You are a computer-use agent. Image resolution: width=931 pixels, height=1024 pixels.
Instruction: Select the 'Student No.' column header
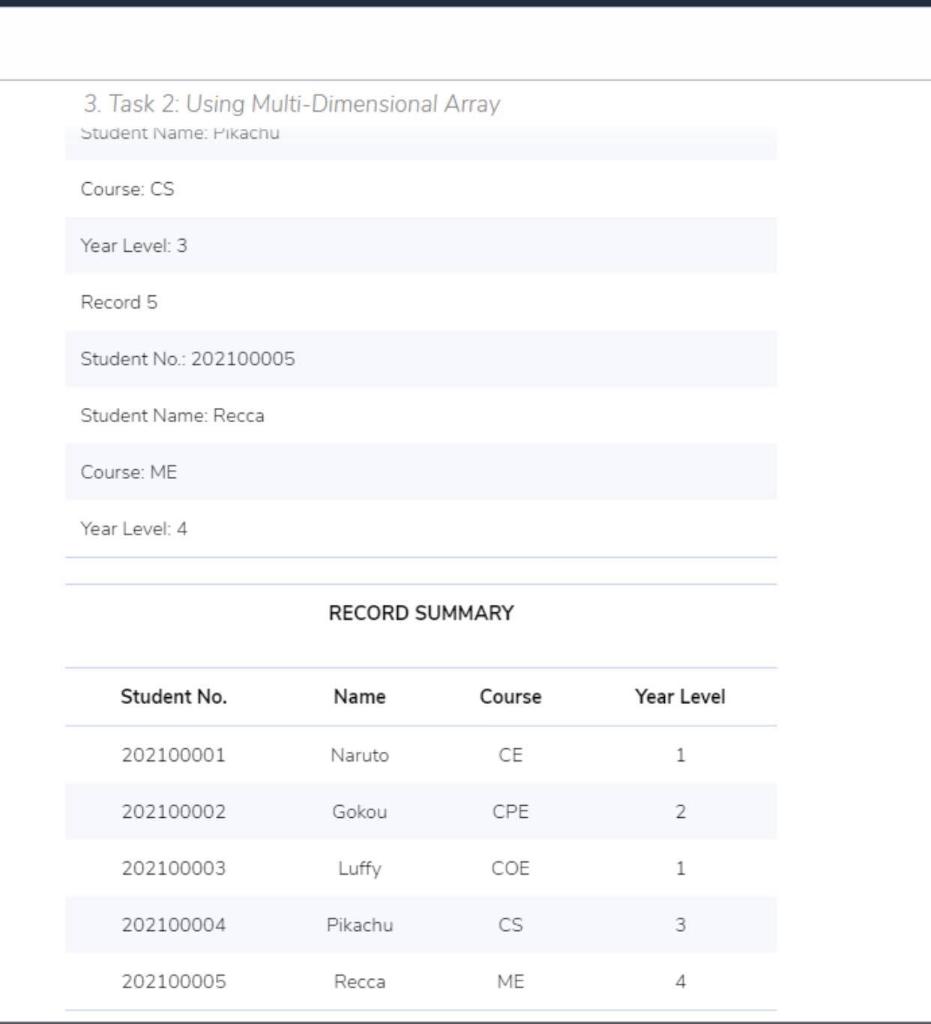coord(174,697)
